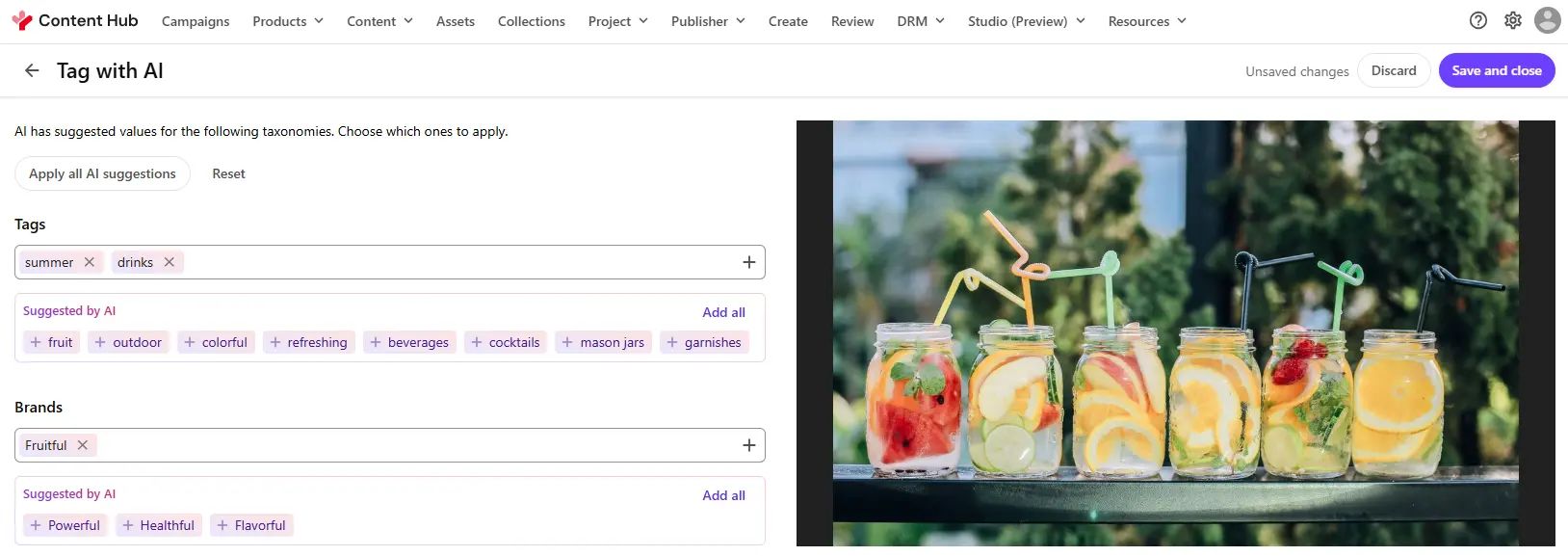Click the plus icon in Tags field

tap(748, 262)
